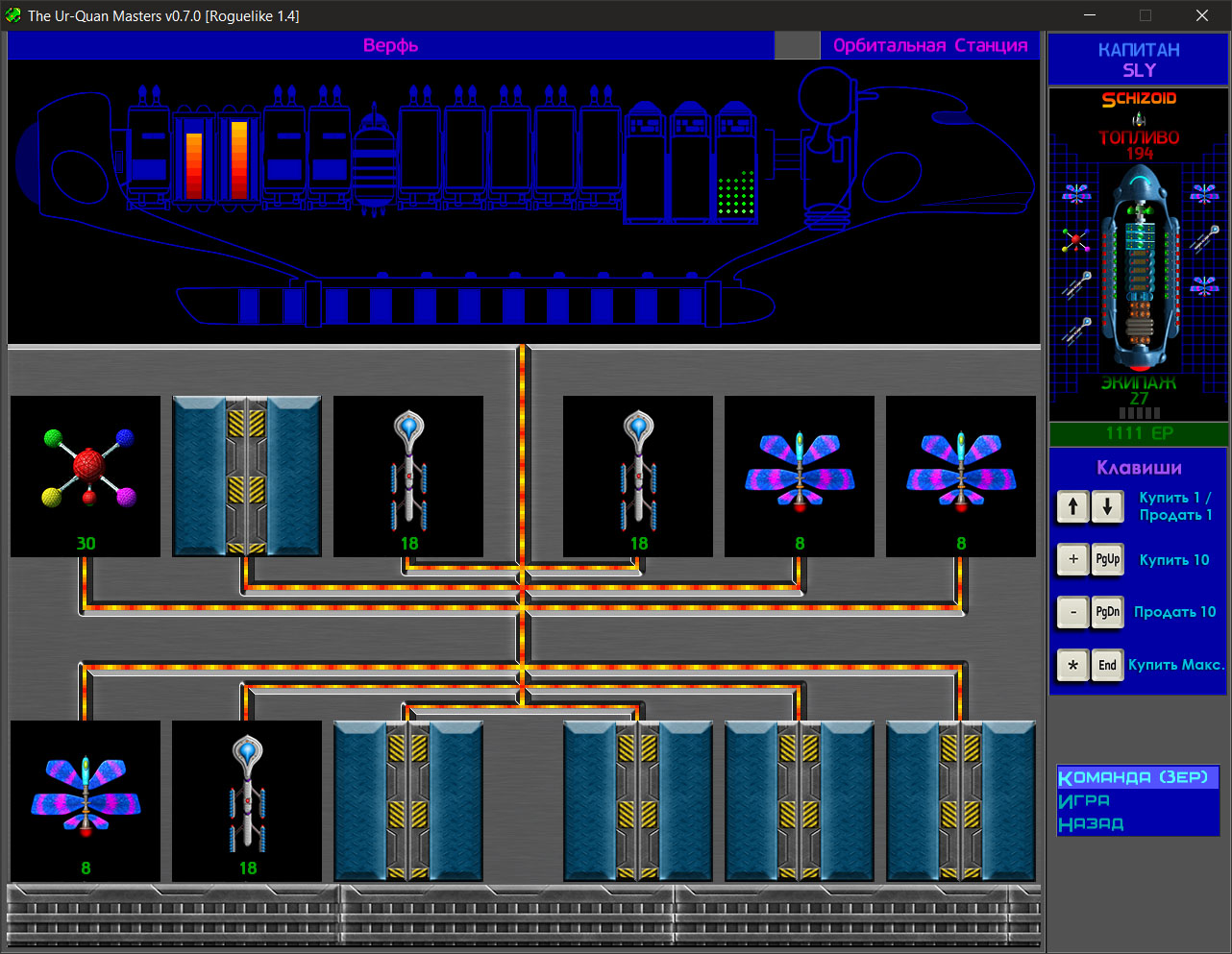
Task: Click the flagship's command bridge dome
Action: 828,94
